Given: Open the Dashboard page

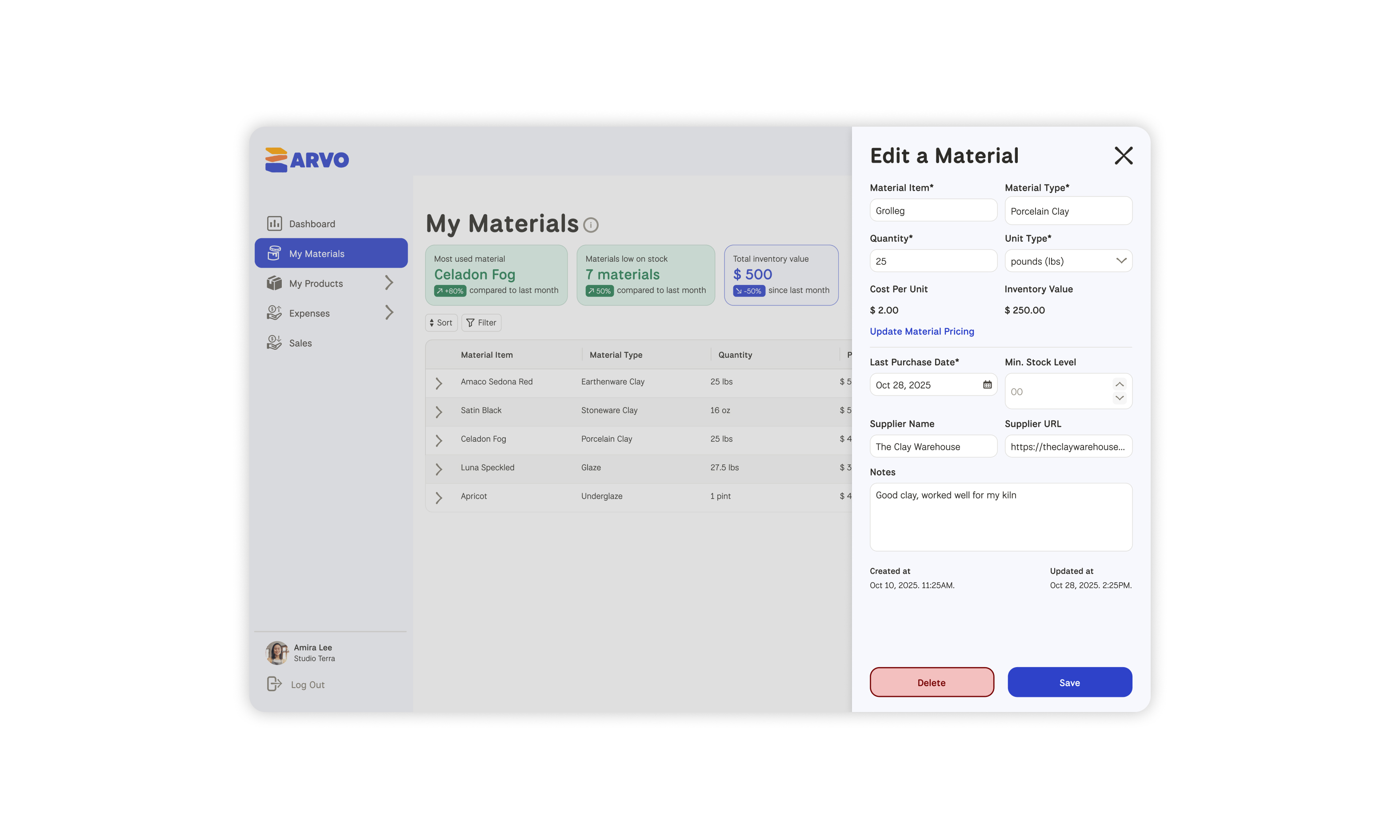Looking at the screenshot, I should click(x=312, y=224).
